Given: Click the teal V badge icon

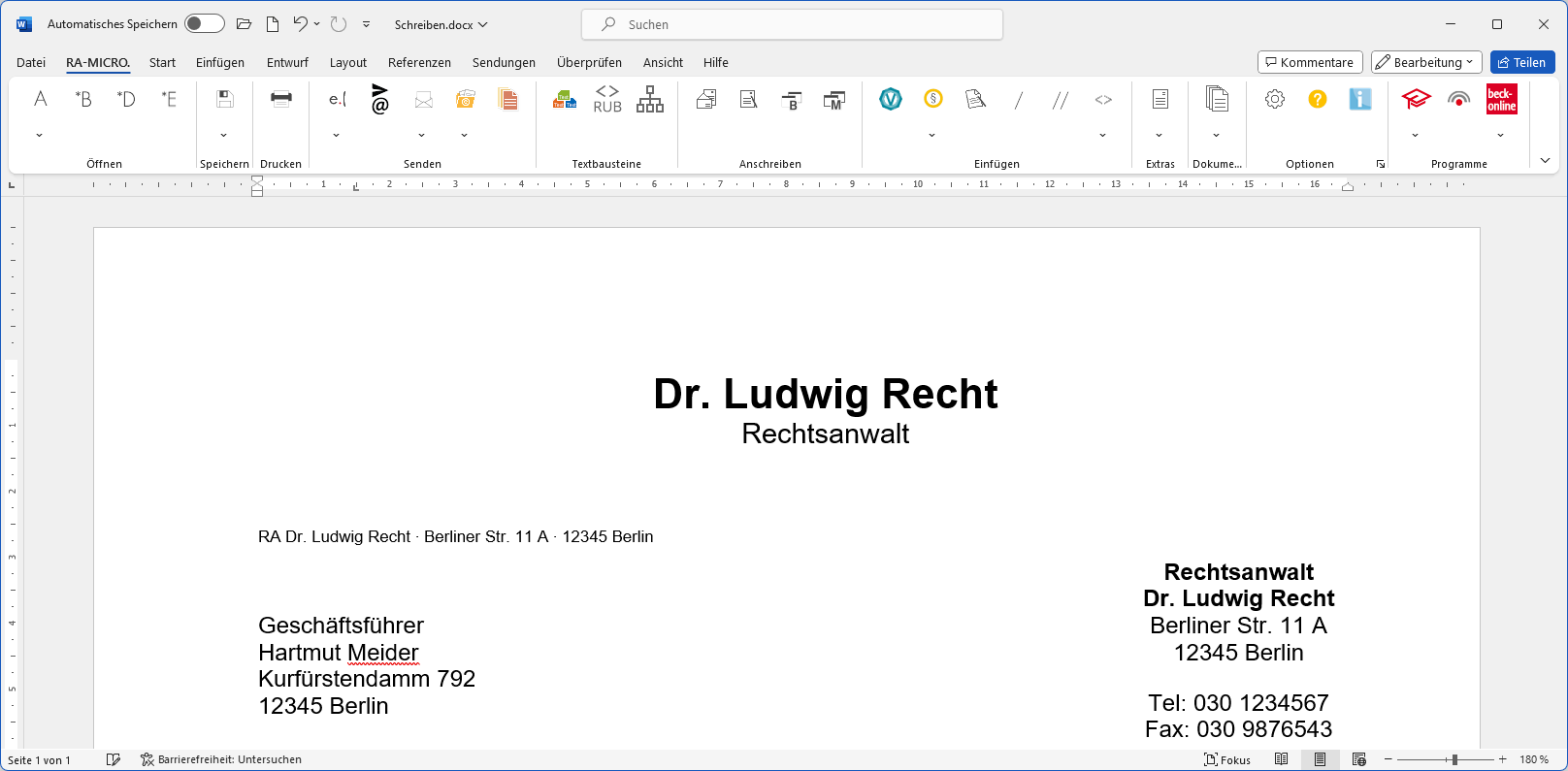Looking at the screenshot, I should (891, 99).
